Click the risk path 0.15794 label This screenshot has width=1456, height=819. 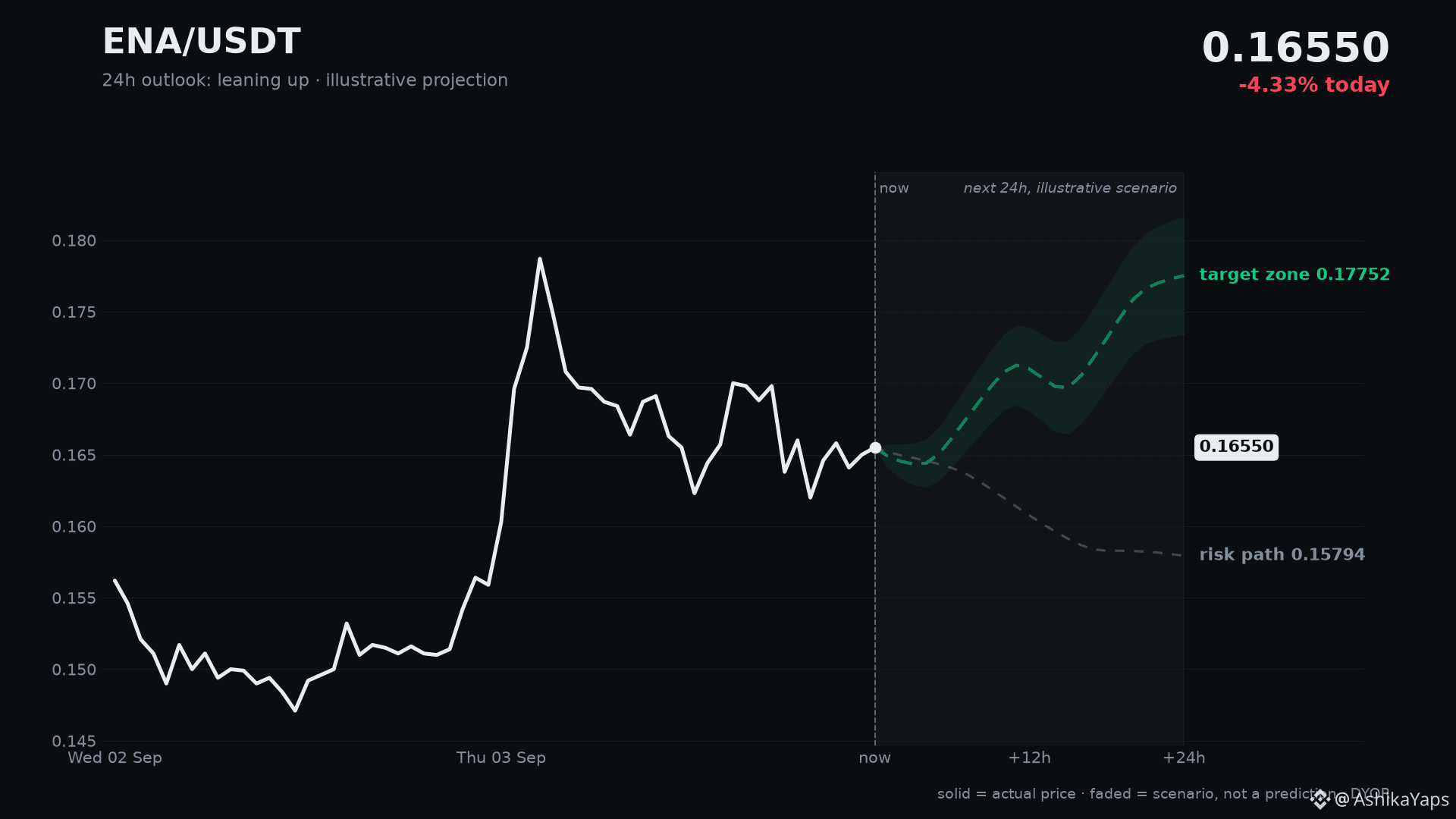[1282, 554]
